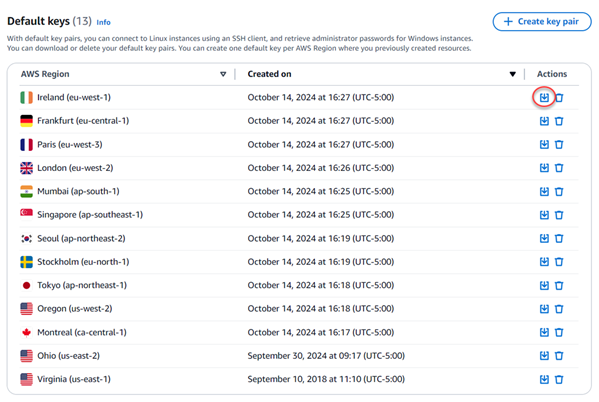The width and height of the screenshot is (599, 402).
Task: Download the Montreal (ca-central-1) key
Action: 544,332
